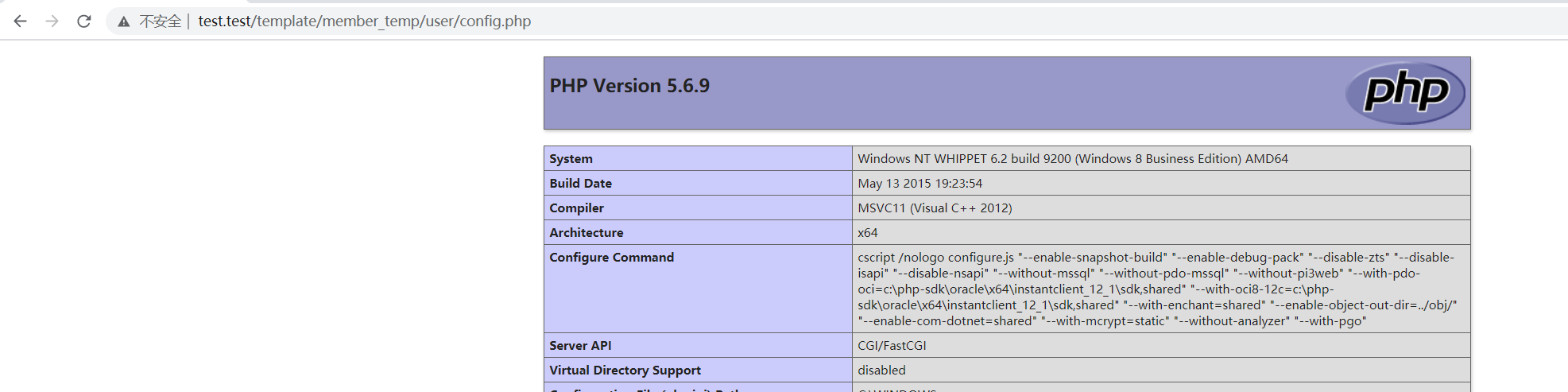Reload the page with the refresh icon
The width and height of the screenshot is (1568, 392).
coord(84,21)
